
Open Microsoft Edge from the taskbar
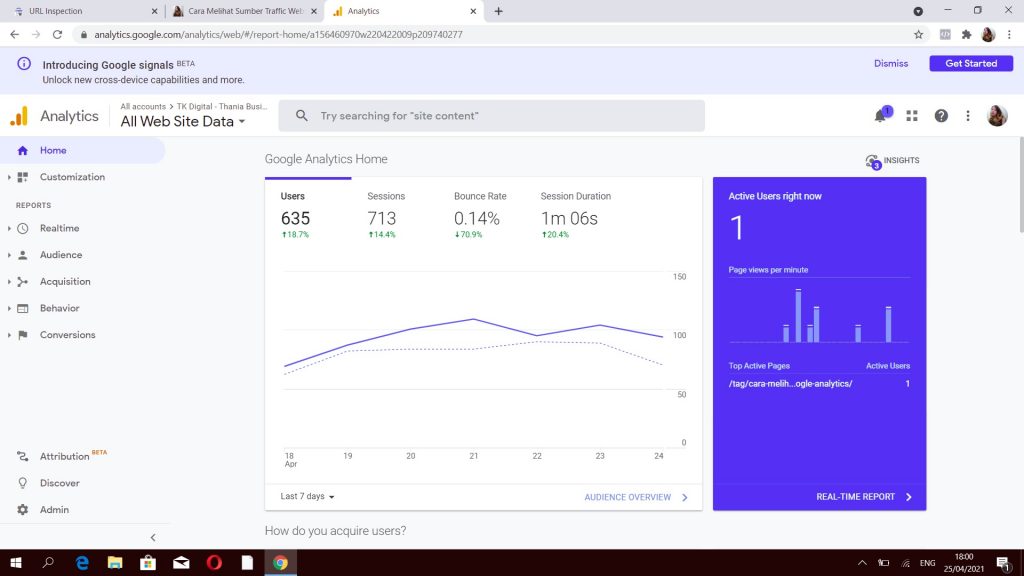[x=82, y=562]
